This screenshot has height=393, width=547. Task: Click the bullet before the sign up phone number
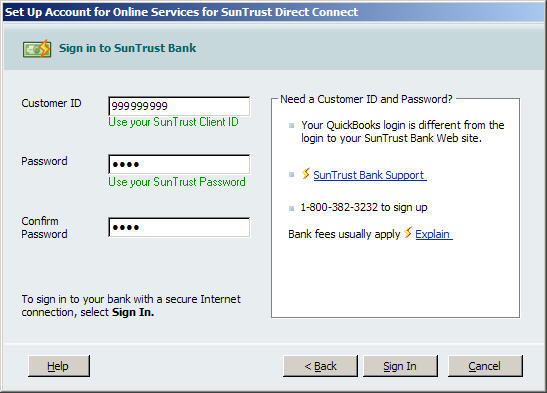[x=292, y=209]
